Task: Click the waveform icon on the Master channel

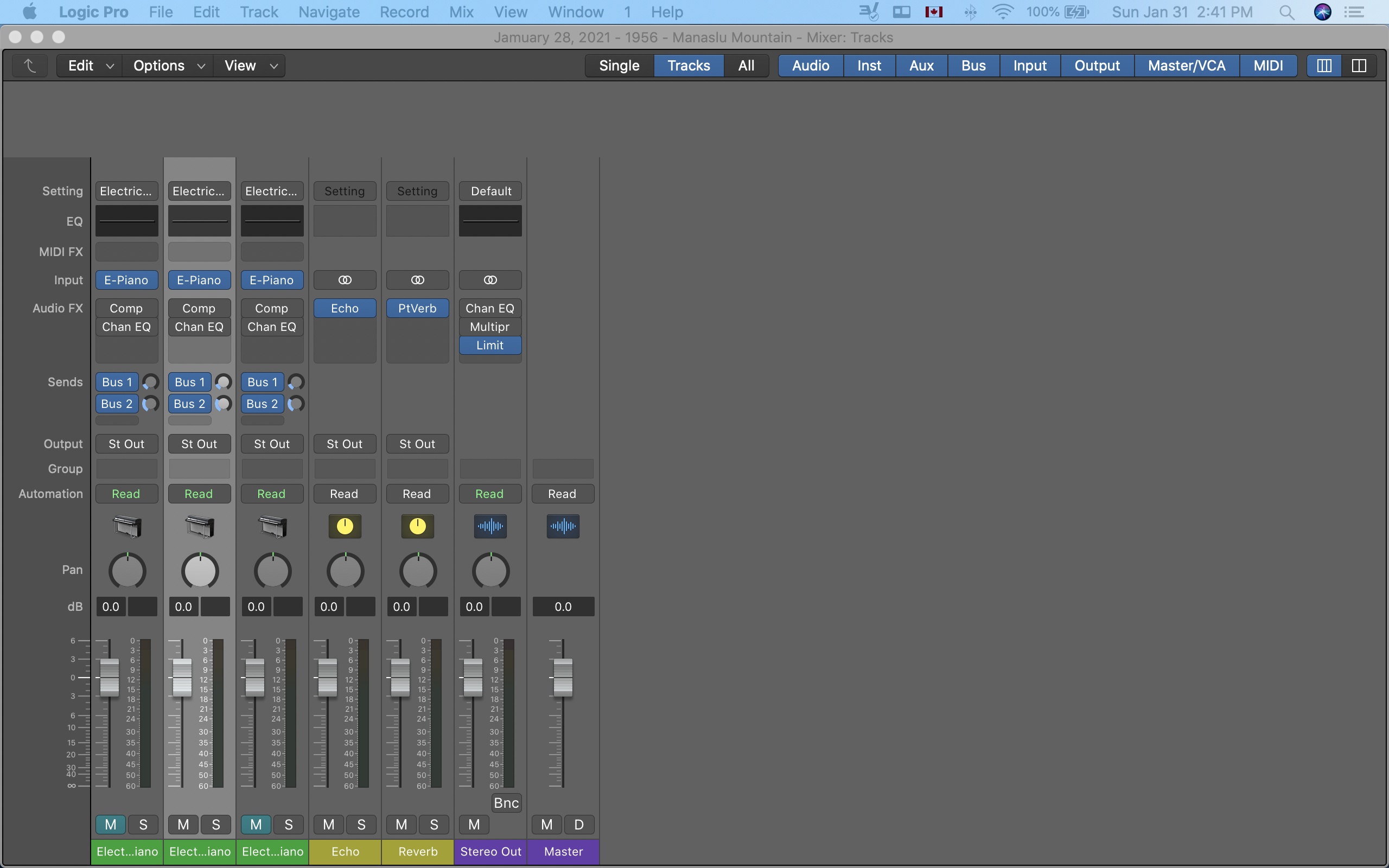Action: click(563, 526)
